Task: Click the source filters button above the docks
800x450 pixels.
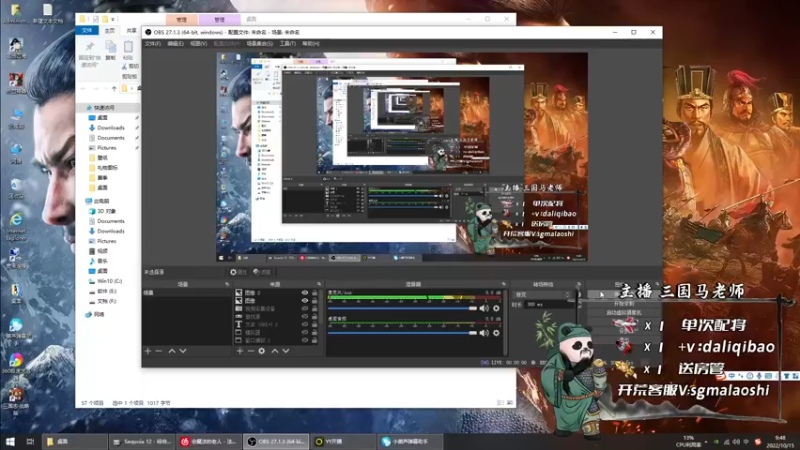Action: 262,272
